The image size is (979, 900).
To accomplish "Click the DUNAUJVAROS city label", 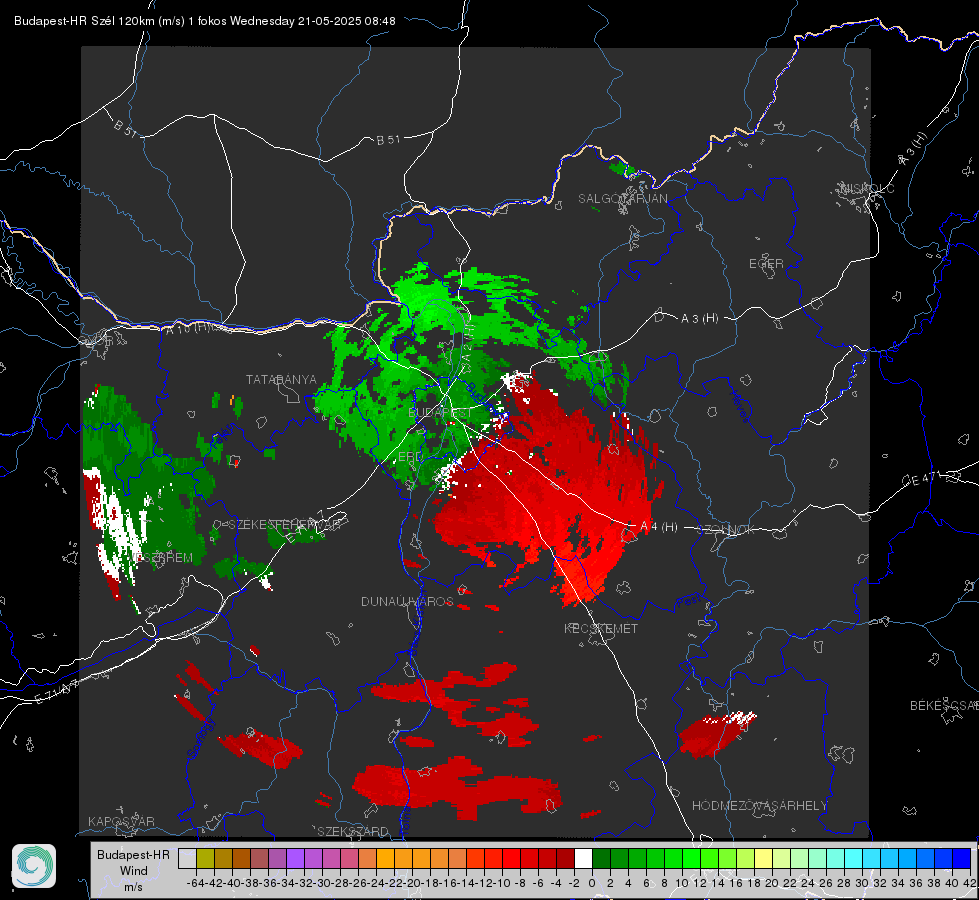I will [x=407, y=601].
